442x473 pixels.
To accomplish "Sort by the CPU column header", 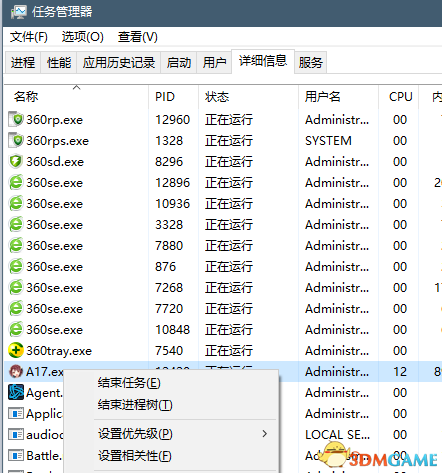I will click(x=401, y=97).
